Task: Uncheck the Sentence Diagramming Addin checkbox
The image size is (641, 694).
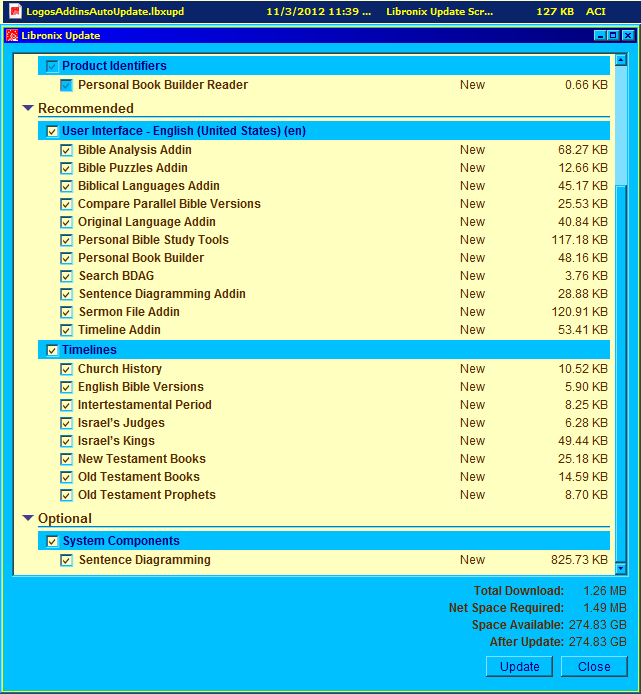Action: click(x=66, y=294)
